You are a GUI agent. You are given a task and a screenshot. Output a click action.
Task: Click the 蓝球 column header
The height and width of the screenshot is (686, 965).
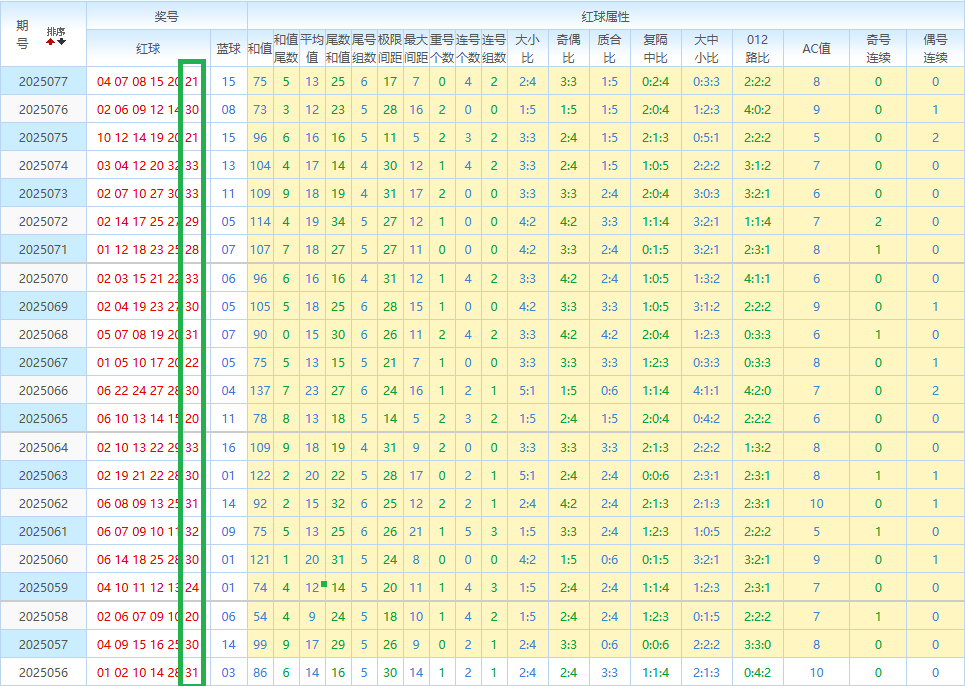[228, 49]
